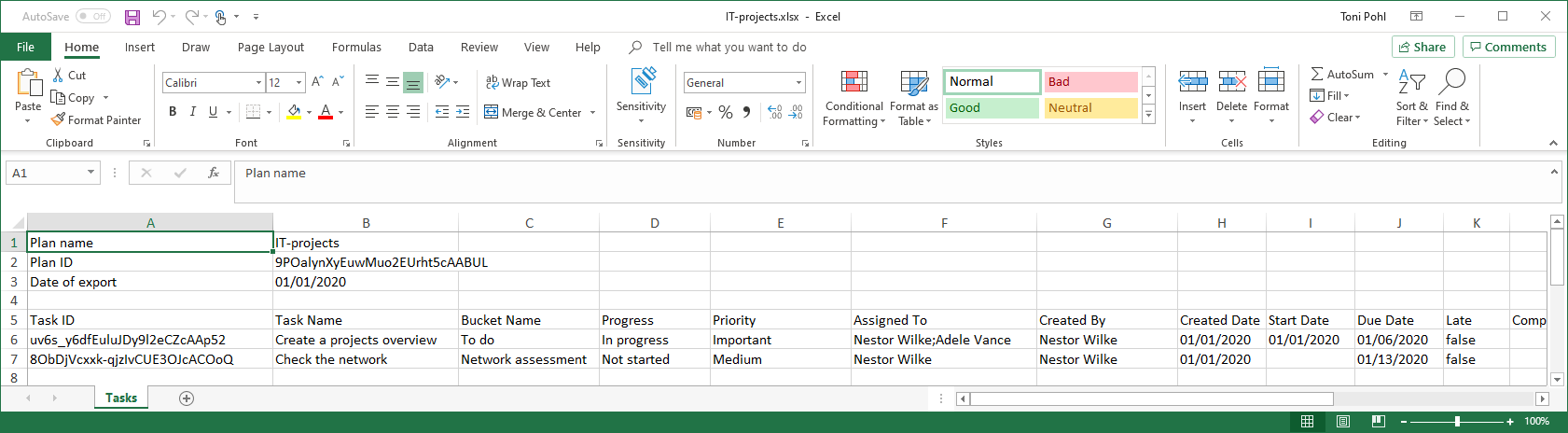The width and height of the screenshot is (1568, 433).
Task: Open Conditional Formatting menu
Action: [x=854, y=97]
